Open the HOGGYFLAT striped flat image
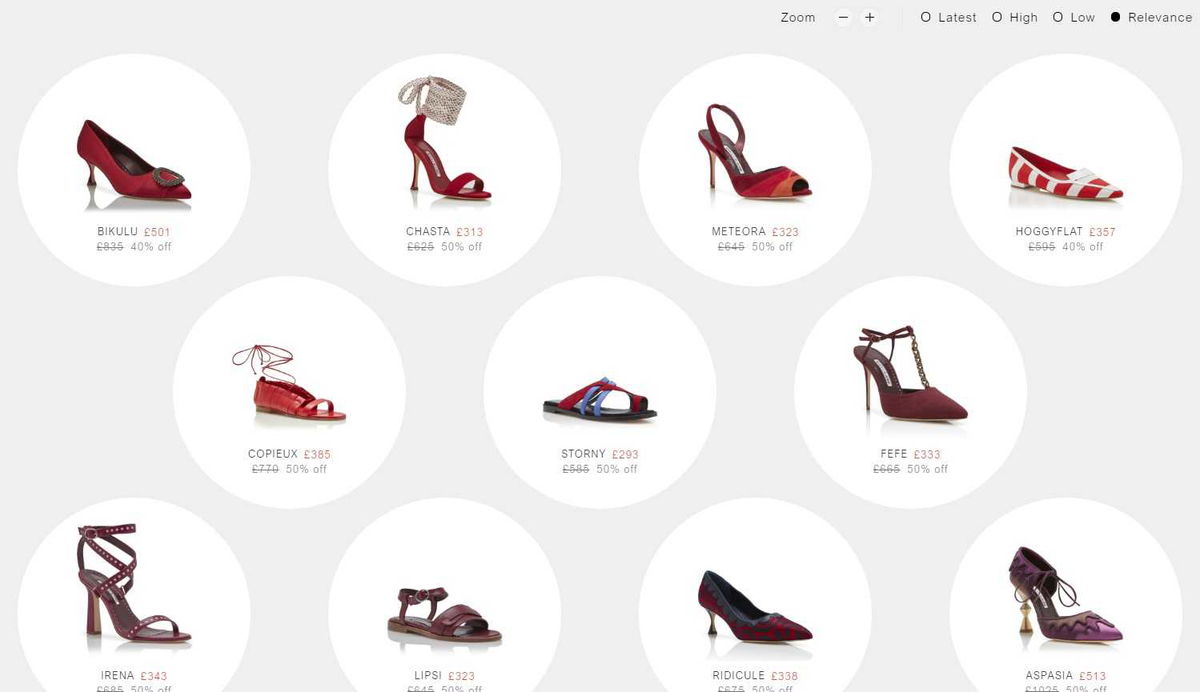The width and height of the screenshot is (1200, 692). tap(1066, 175)
